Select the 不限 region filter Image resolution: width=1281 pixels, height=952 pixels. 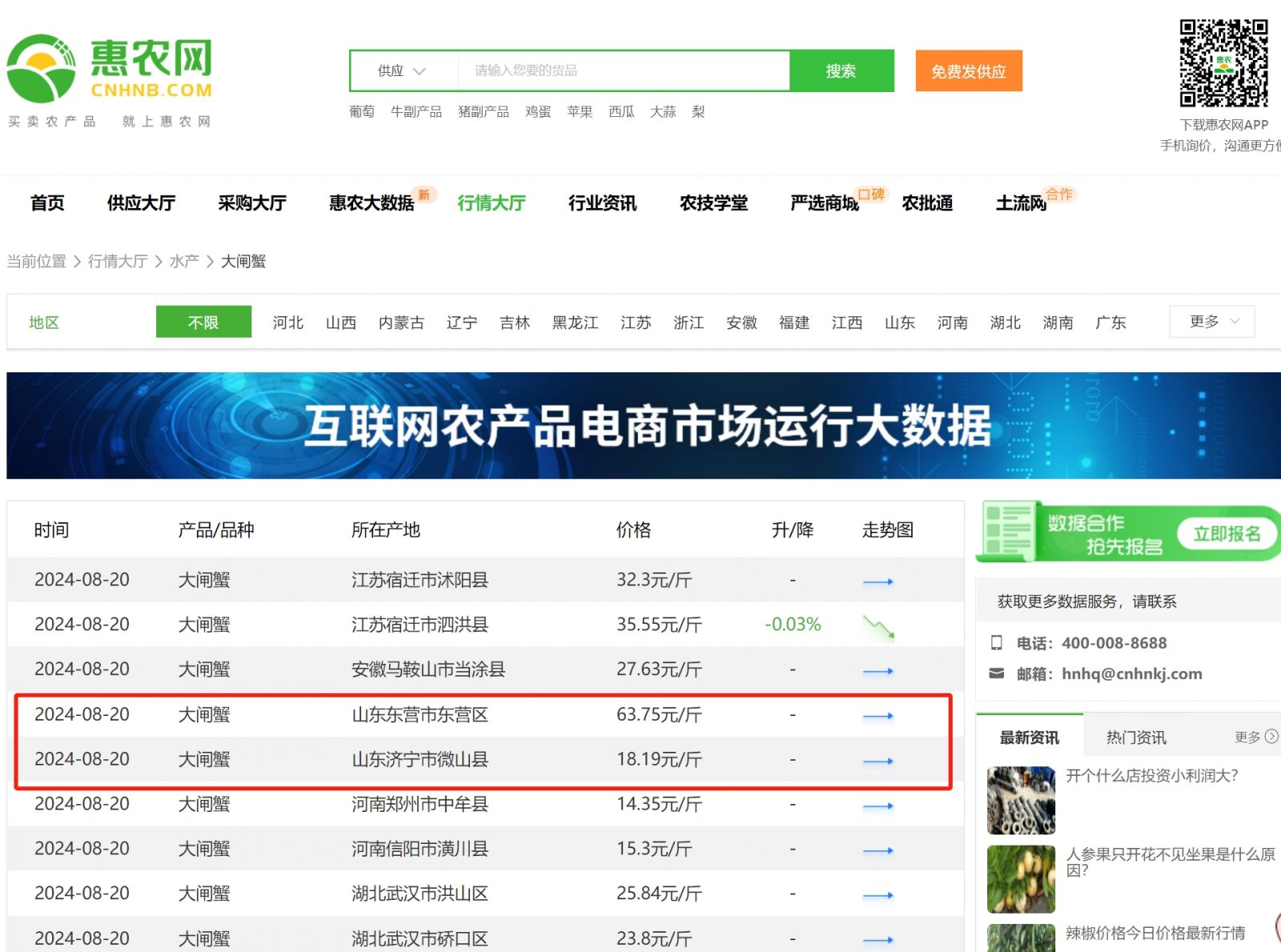pyautogui.click(x=203, y=322)
